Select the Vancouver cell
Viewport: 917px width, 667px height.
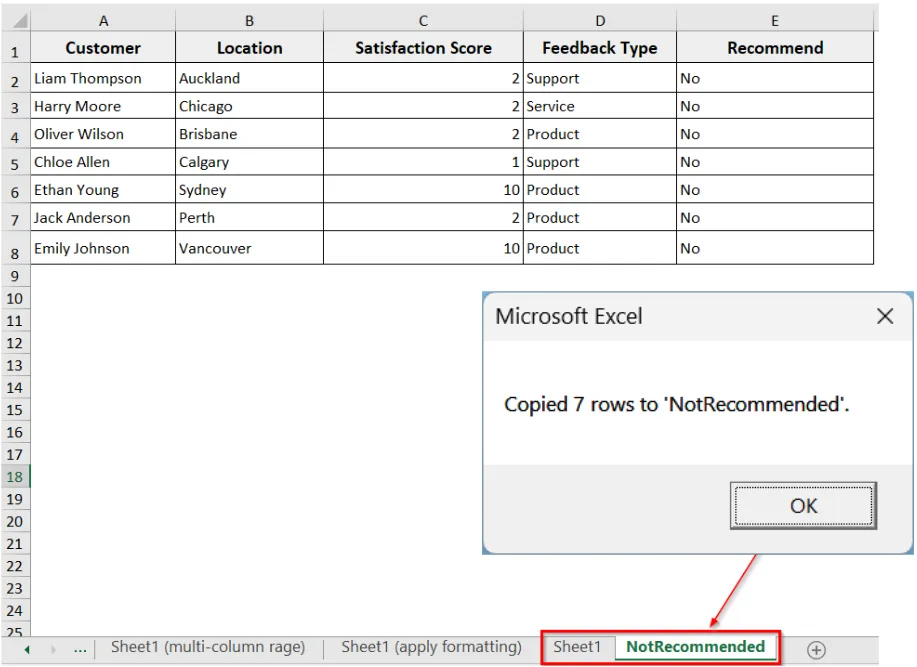[x=249, y=248]
